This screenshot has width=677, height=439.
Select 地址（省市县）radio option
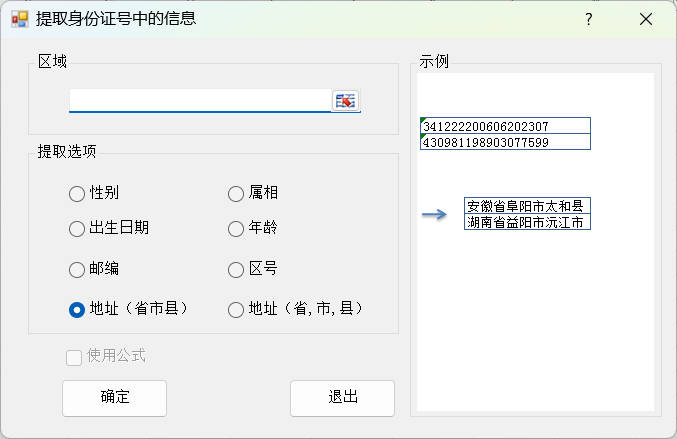click(x=77, y=309)
